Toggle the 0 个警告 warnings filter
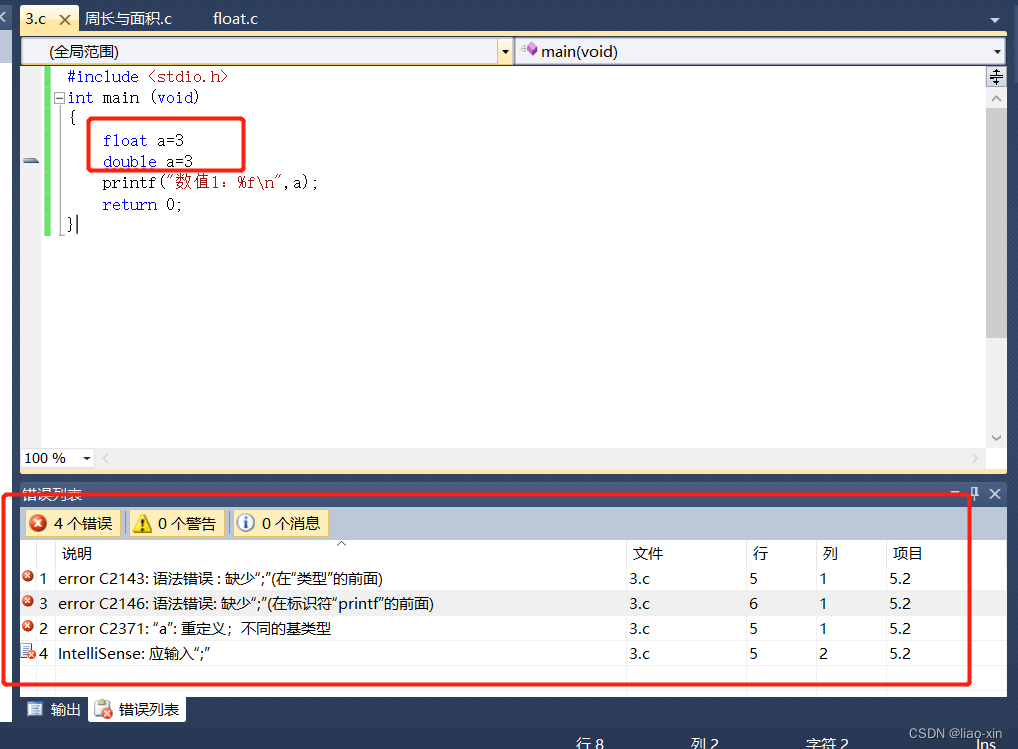 176,523
